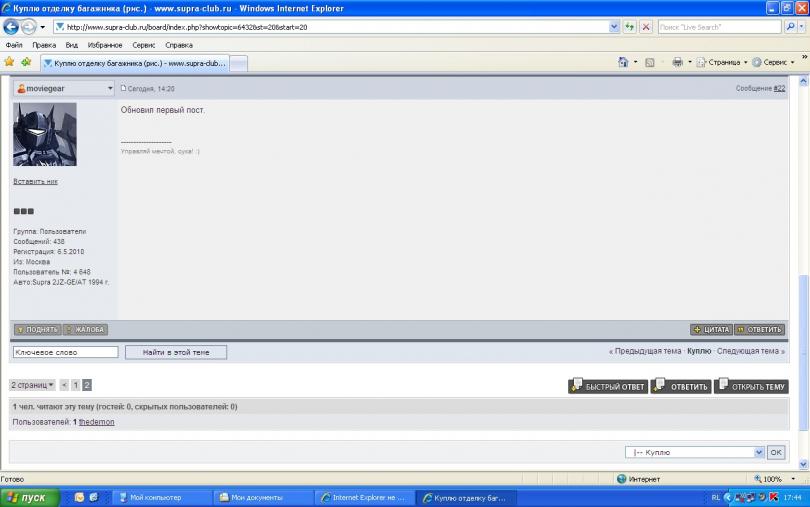Open the пуск Start button
The image size is (810, 507).
point(30,498)
